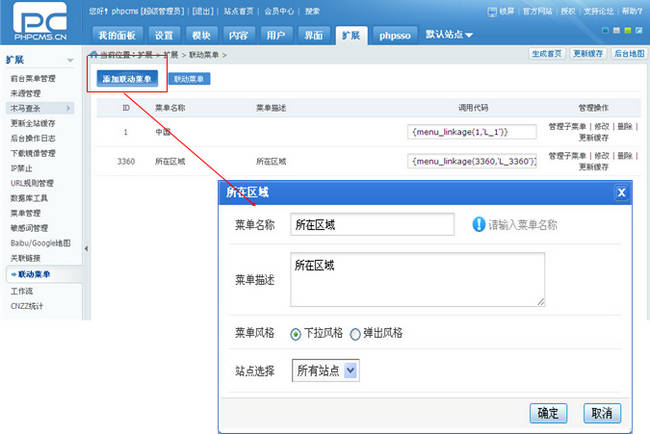Screen dimensions: 650x434
Task: Select the 下拉风格 radio button
Action: pyautogui.click(x=296, y=333)
